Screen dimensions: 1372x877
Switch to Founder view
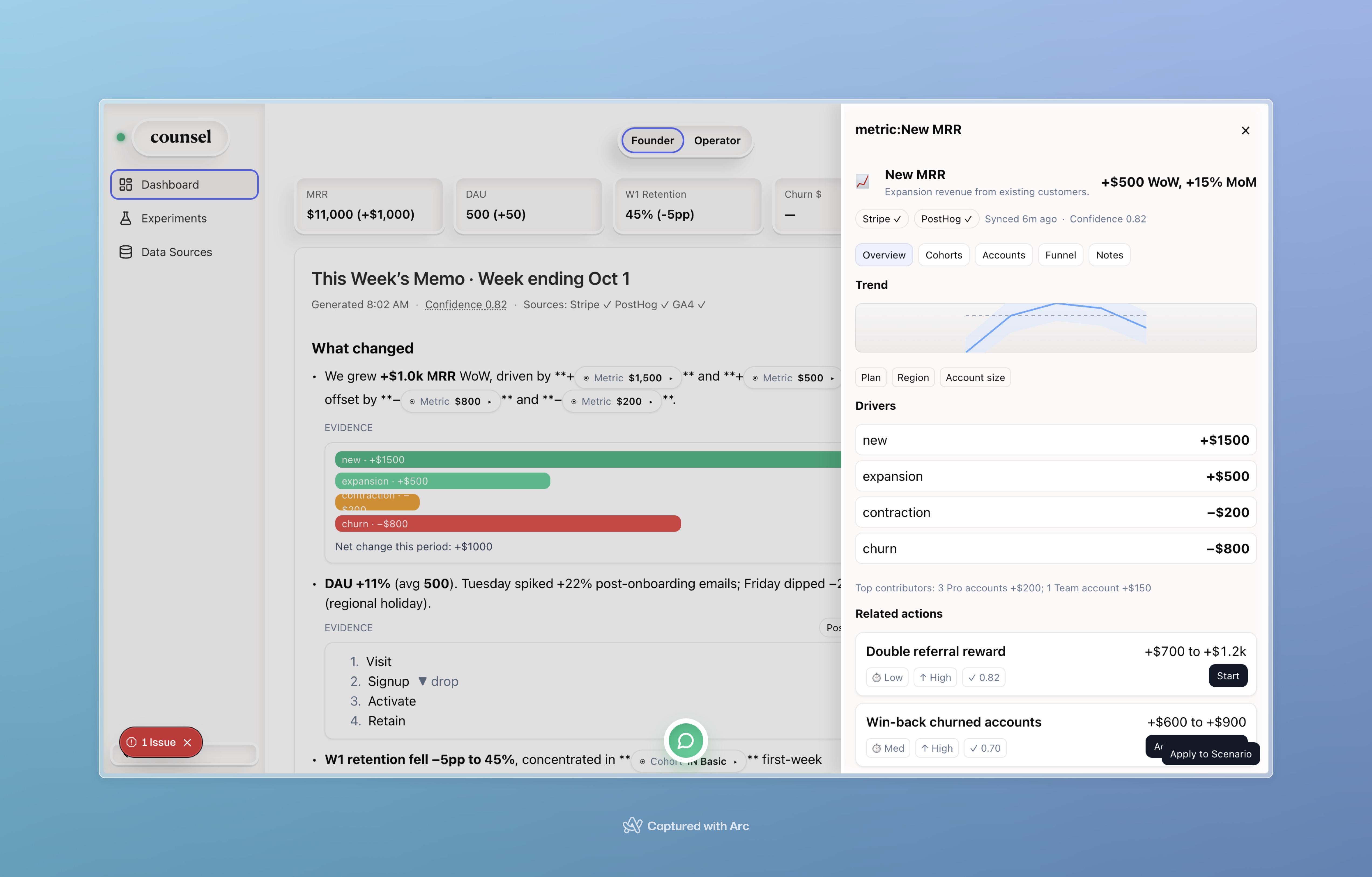click(652, 141)
